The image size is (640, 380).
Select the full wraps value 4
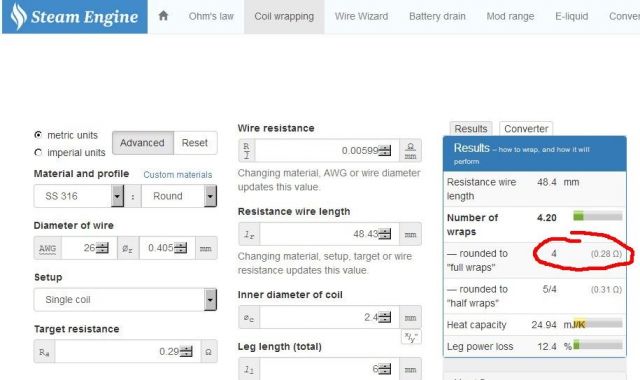coord(554,253)
